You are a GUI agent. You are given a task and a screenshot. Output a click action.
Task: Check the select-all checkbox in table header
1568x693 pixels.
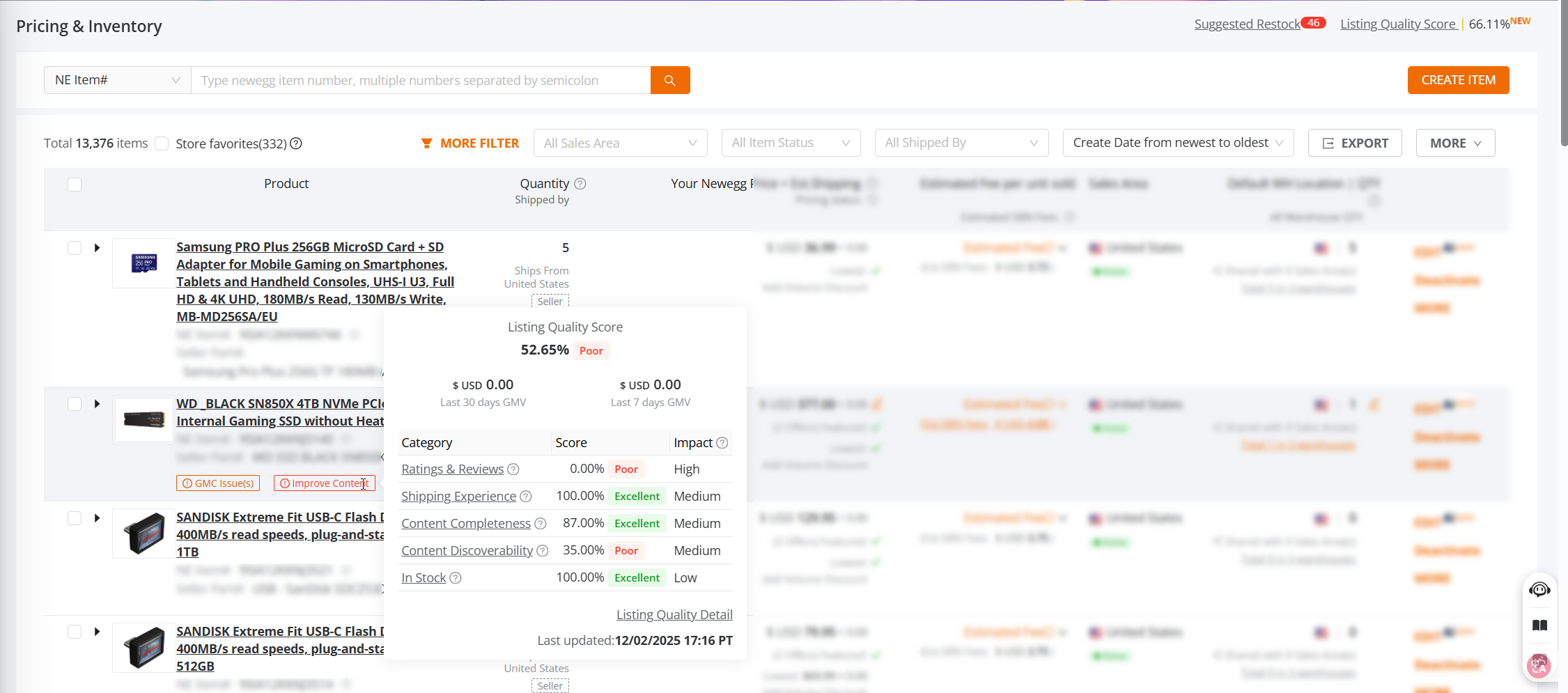[x=75, y=185]
